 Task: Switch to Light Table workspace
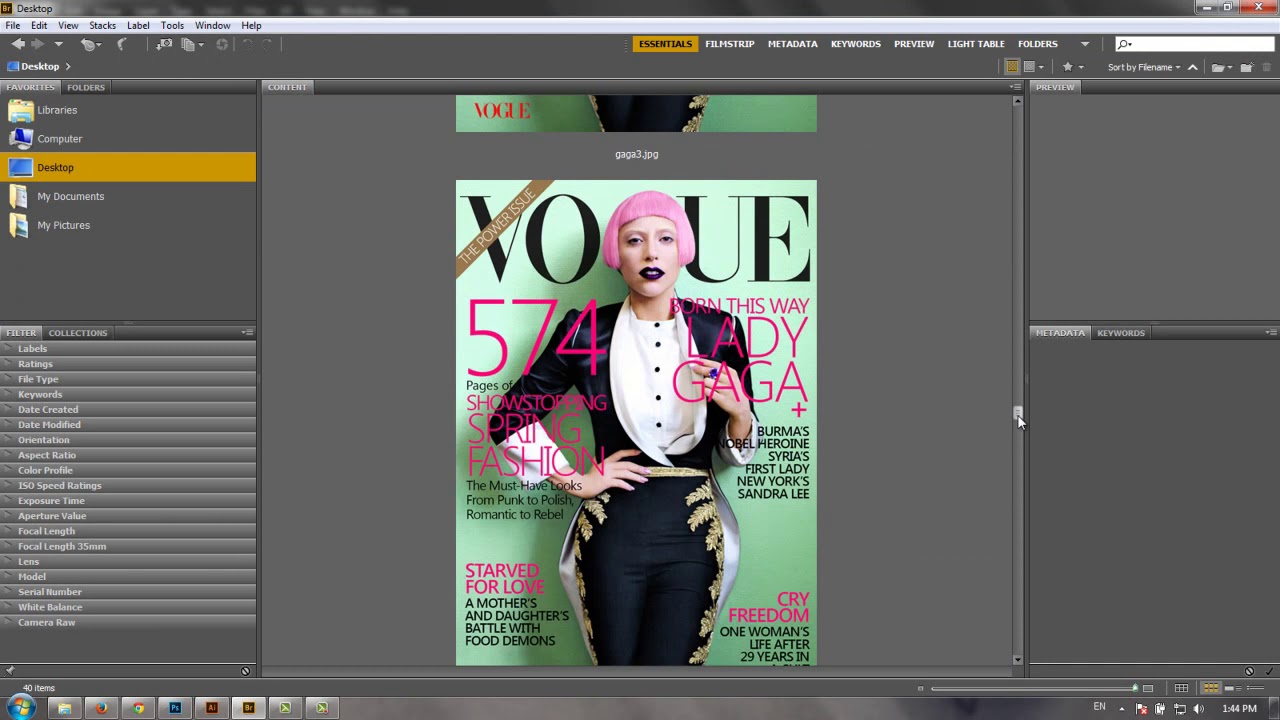tap(975, 44)
